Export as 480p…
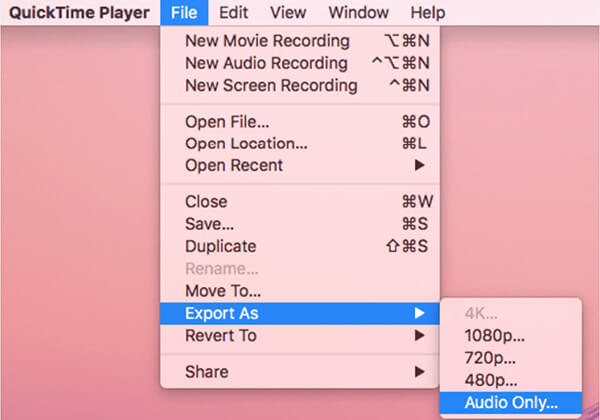Viewport: 600px width, 420px height. click(x=511, y=380)
